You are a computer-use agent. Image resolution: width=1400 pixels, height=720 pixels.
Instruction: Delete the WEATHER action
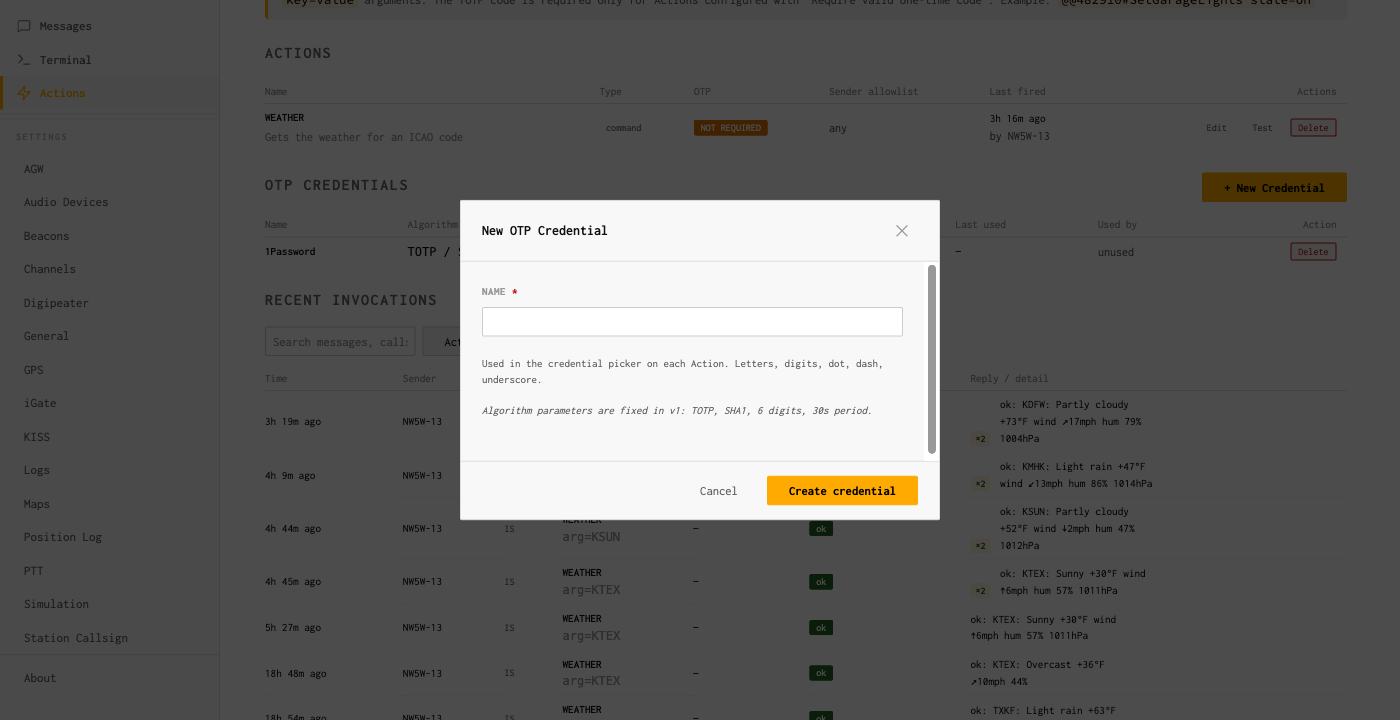[x=1313, y=128]
